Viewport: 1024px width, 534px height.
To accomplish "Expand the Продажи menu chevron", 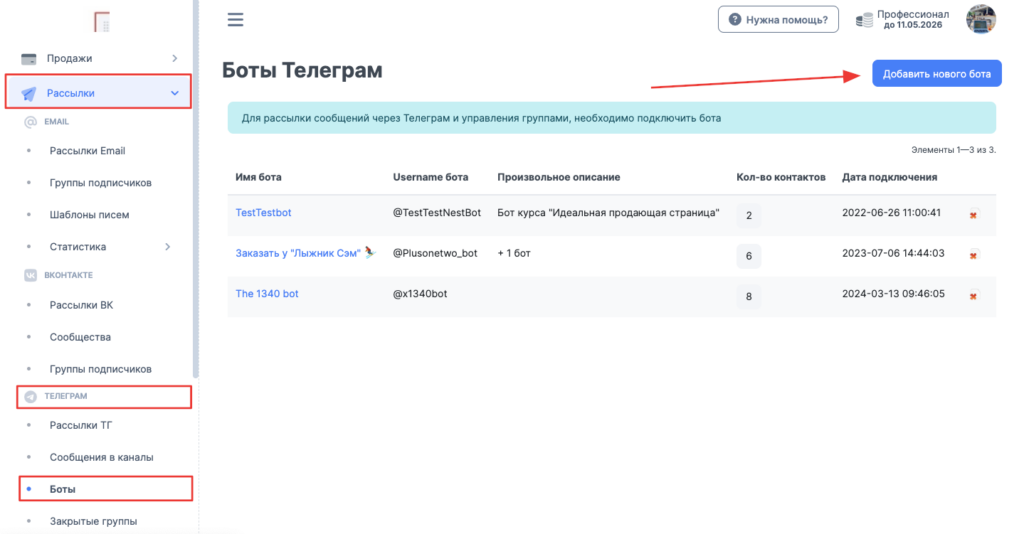I will coord(175,59).
